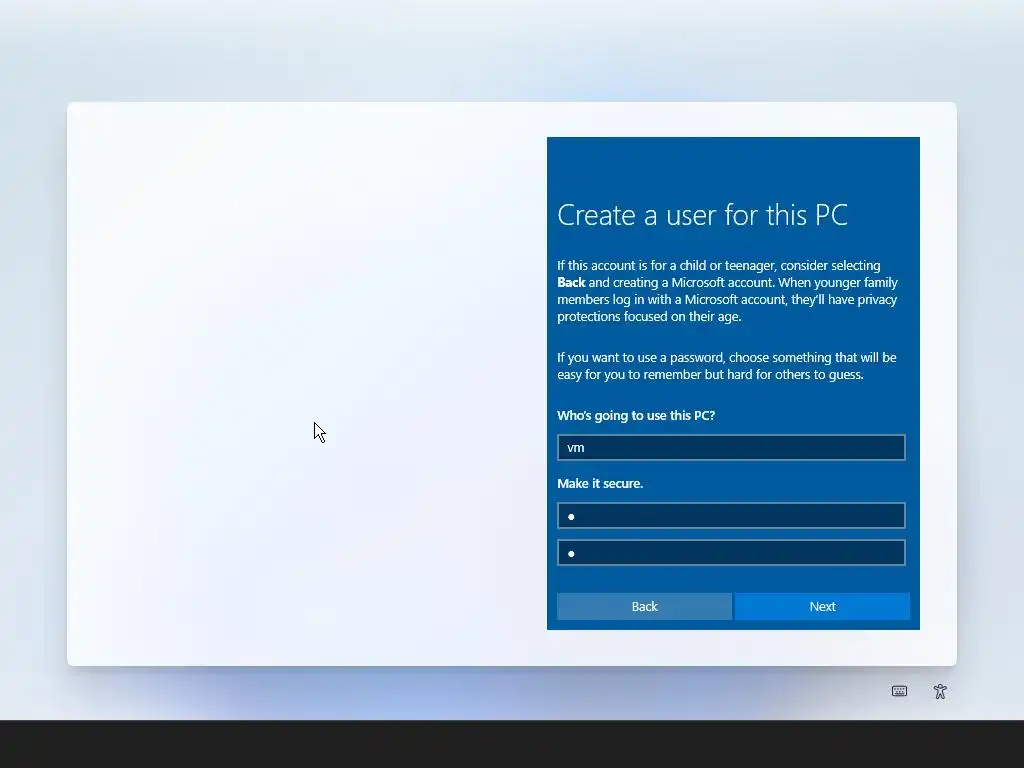This screenshot has height=768, width=1024.
Task: Click the bold "Back" word in the paragraph
Action: point(571,282)
